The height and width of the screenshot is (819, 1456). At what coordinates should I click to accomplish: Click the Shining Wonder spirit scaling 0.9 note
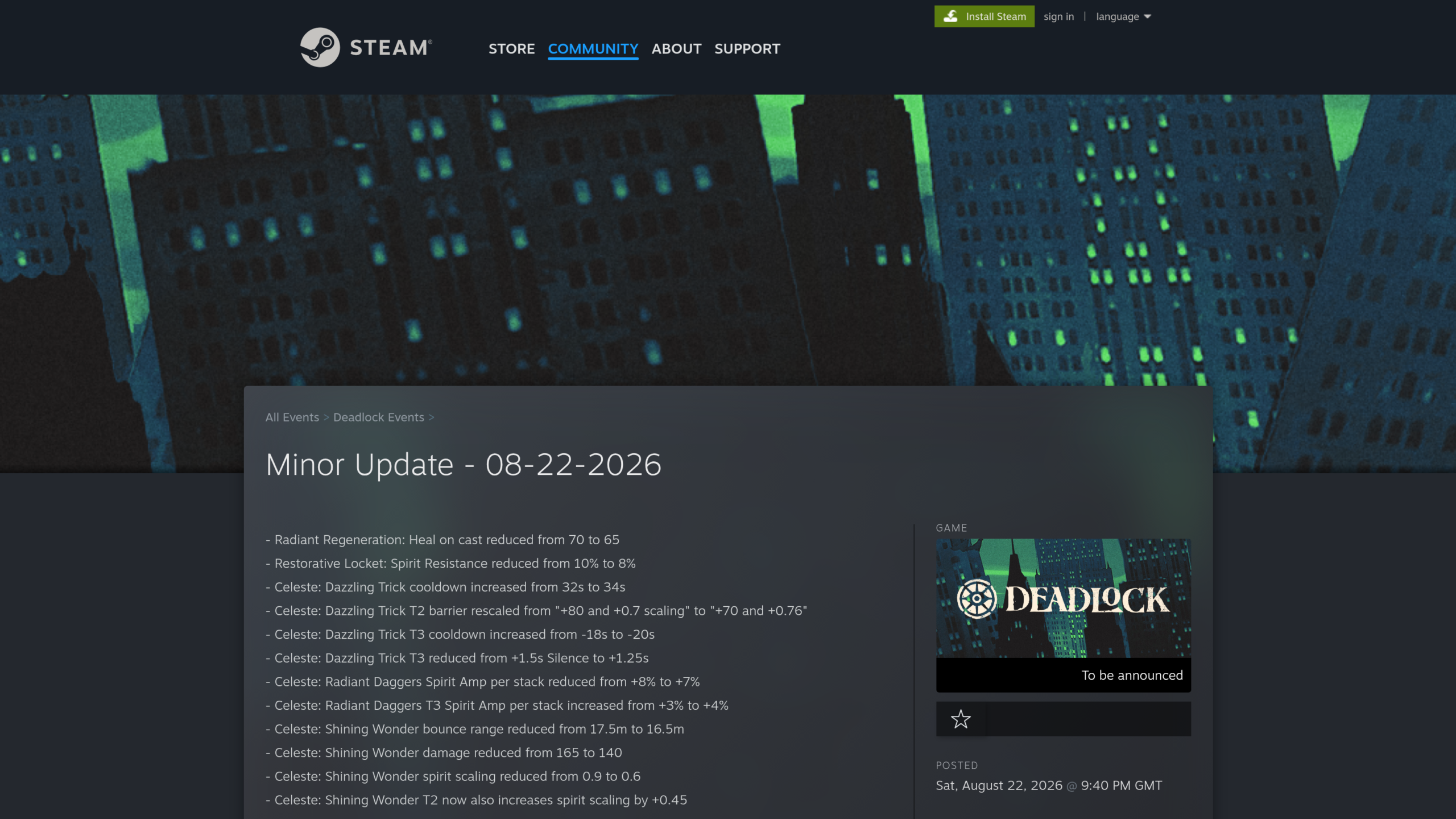tap(453, 776)
